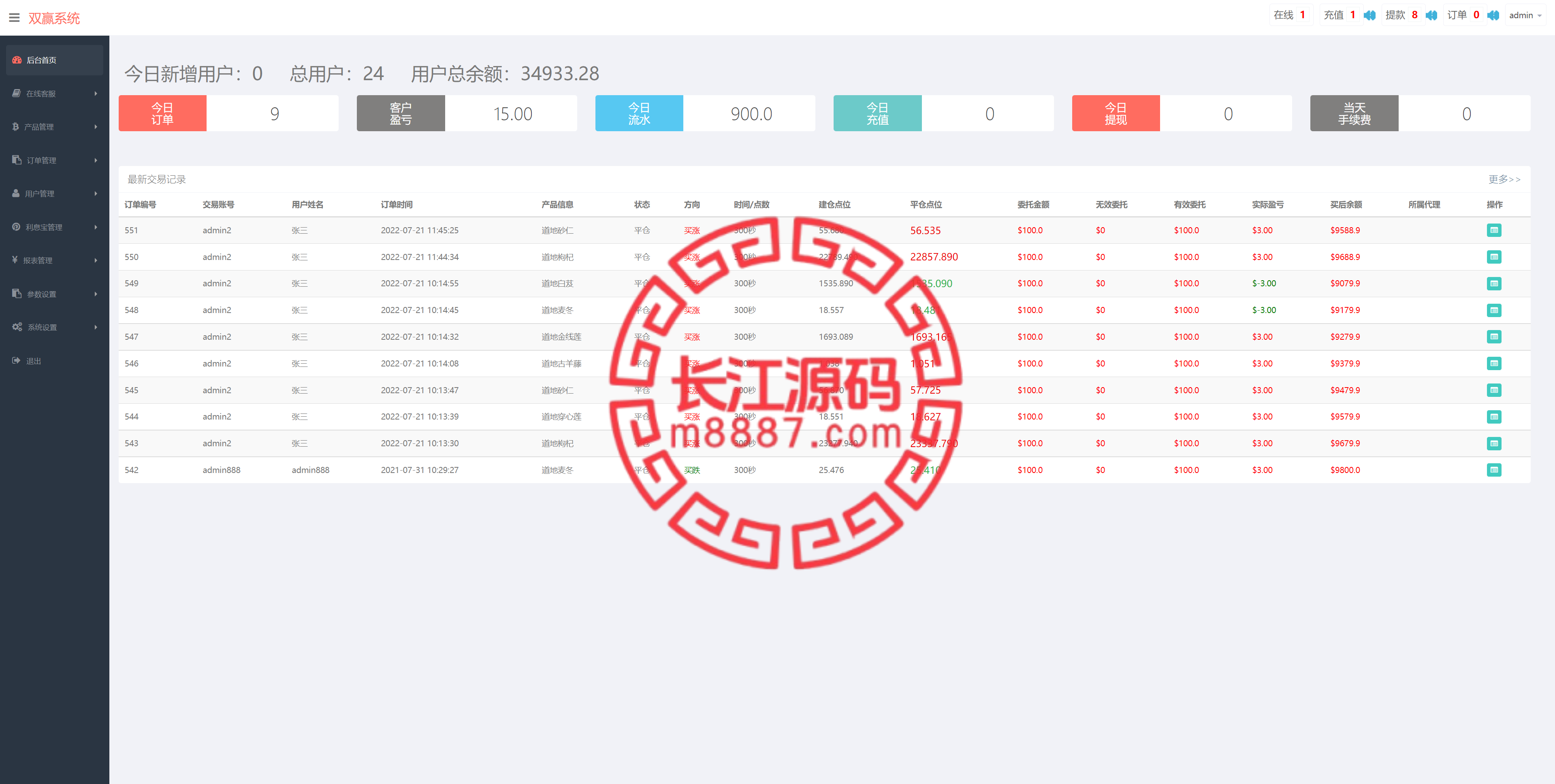Screen dimensions: 1555x784
Task: Open details icon for order 549
Action: 1494,283
